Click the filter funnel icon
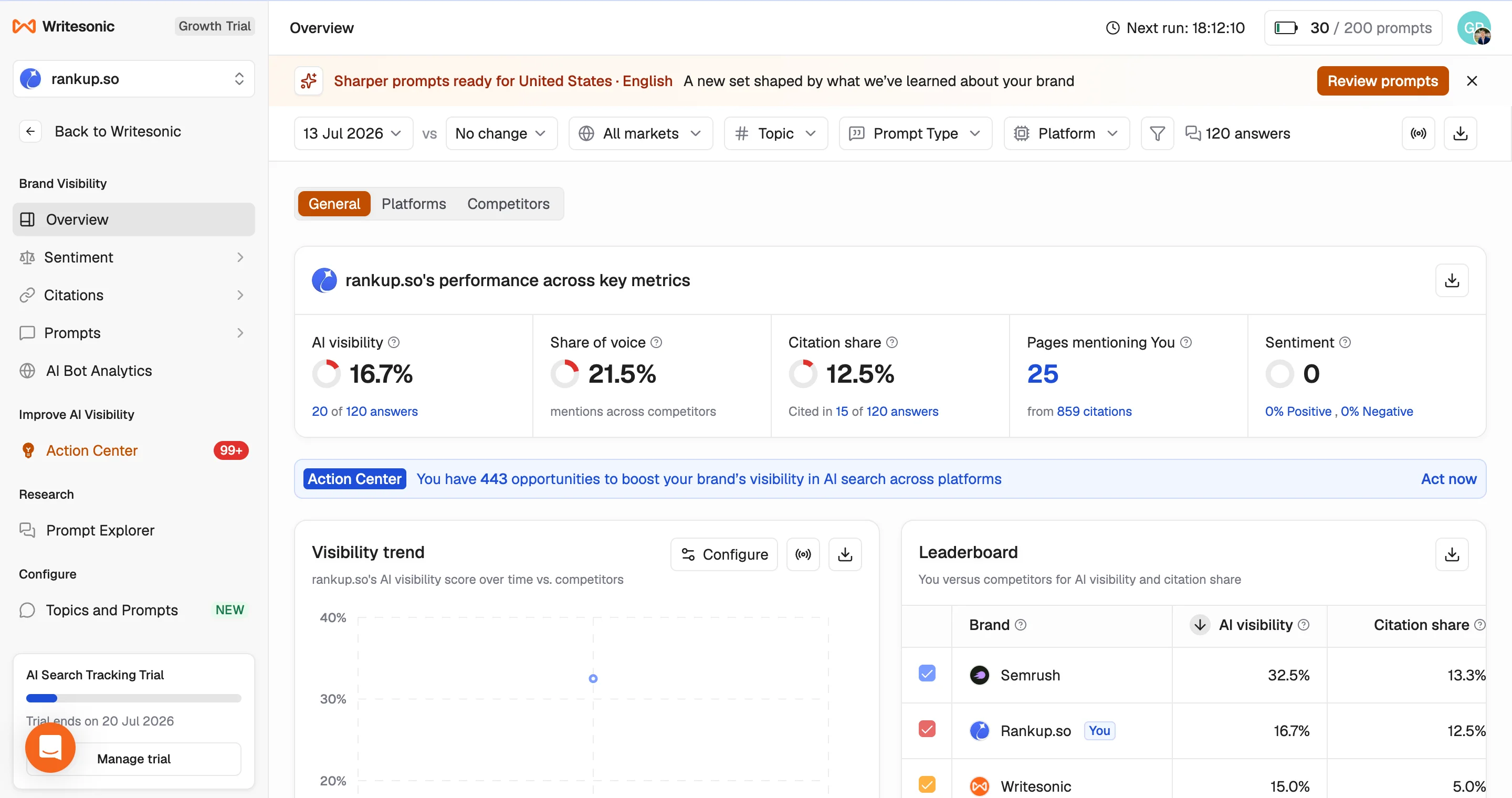Viewport: 1512px width, 798px height. pyautogui.click(x=1157, y=134)
